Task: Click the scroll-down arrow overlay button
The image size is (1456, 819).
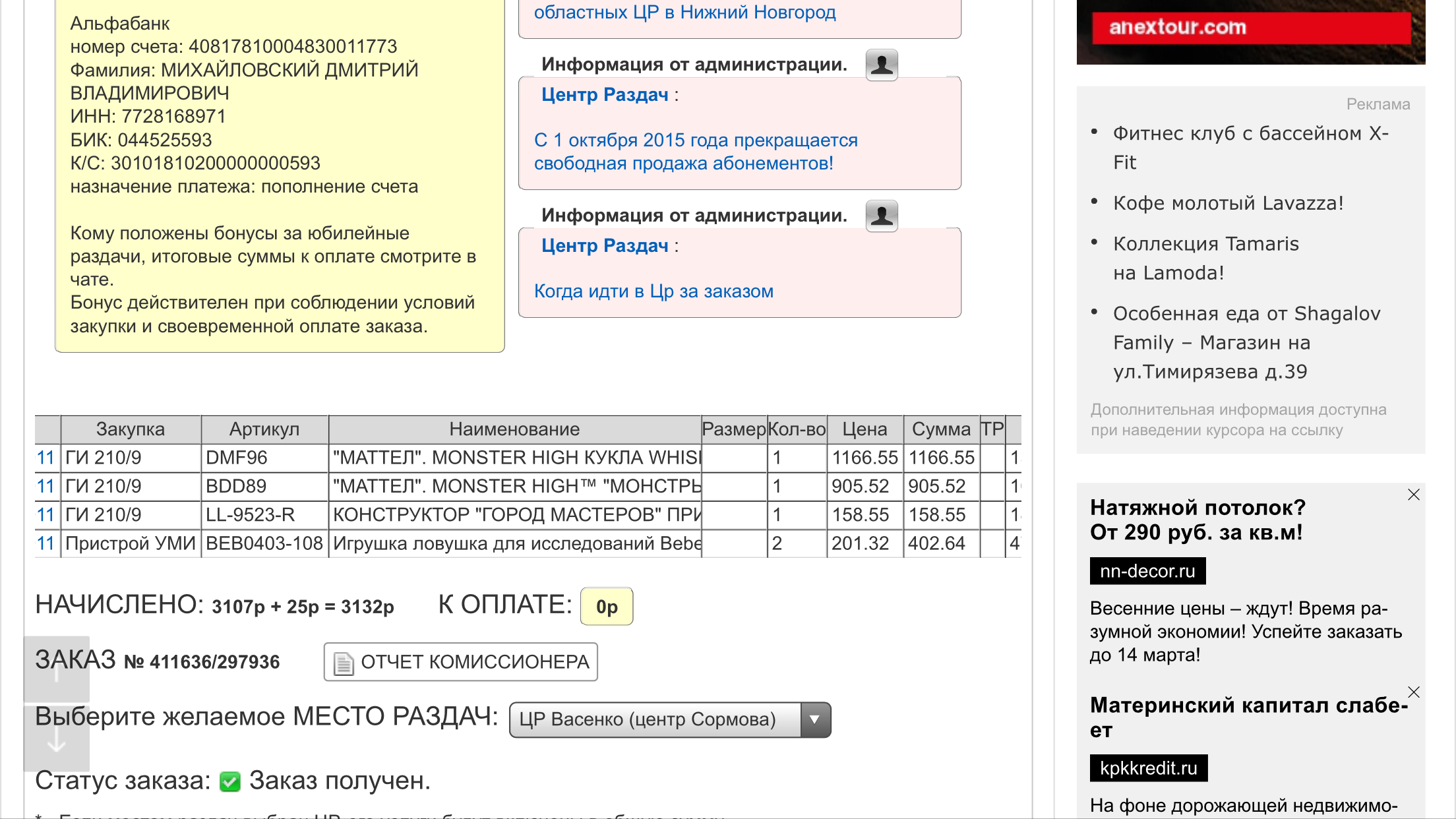Action: click(x=57, y=739)
